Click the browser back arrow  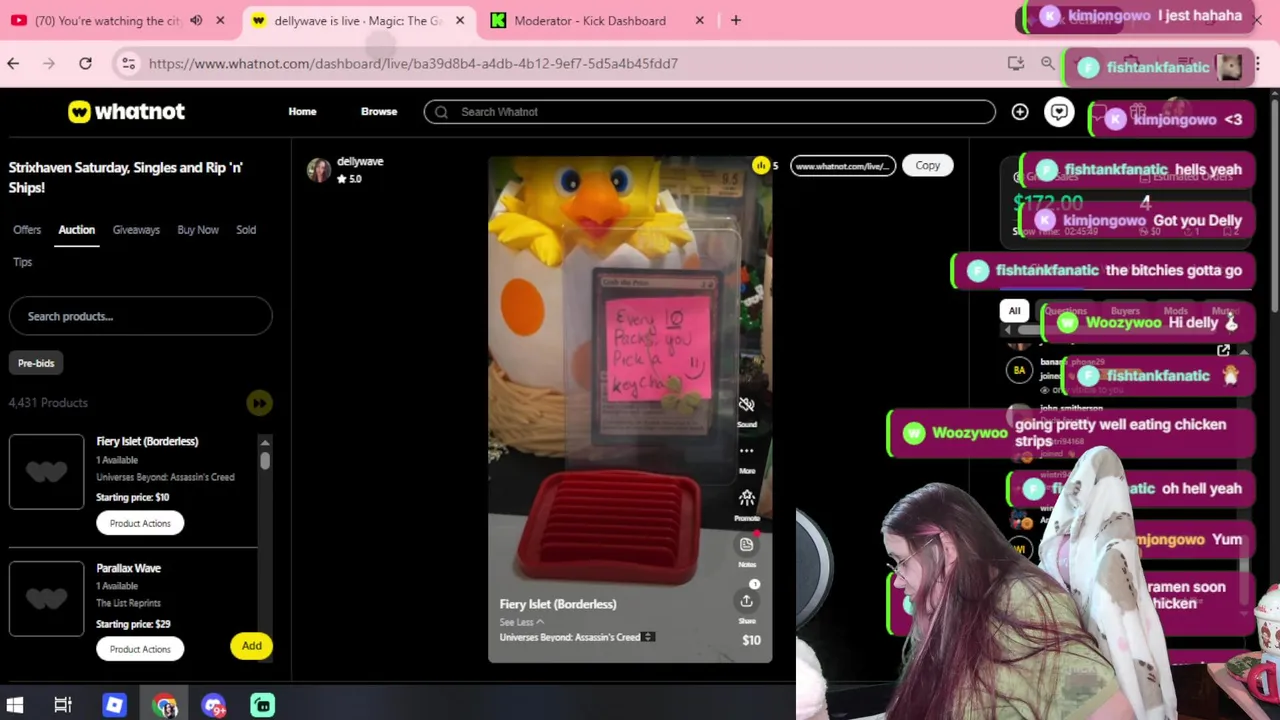13,64
